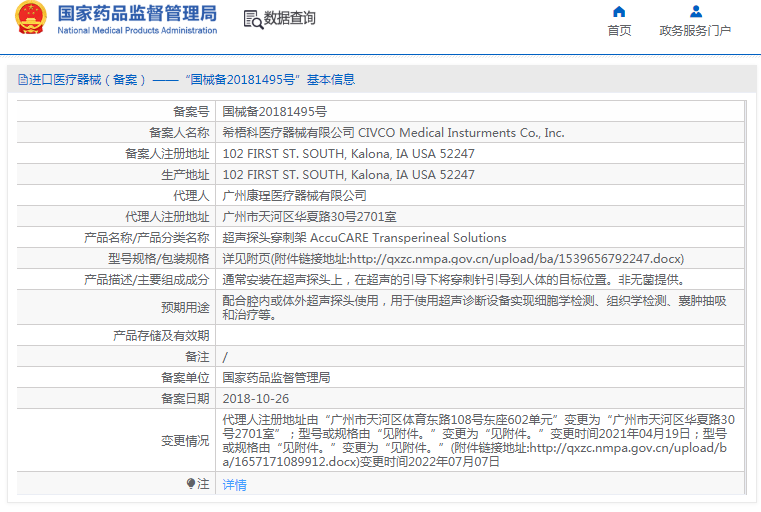Click the lightbulb icon beside 注
The height and width of the screenshot is (512, 761).
point(191,483)
